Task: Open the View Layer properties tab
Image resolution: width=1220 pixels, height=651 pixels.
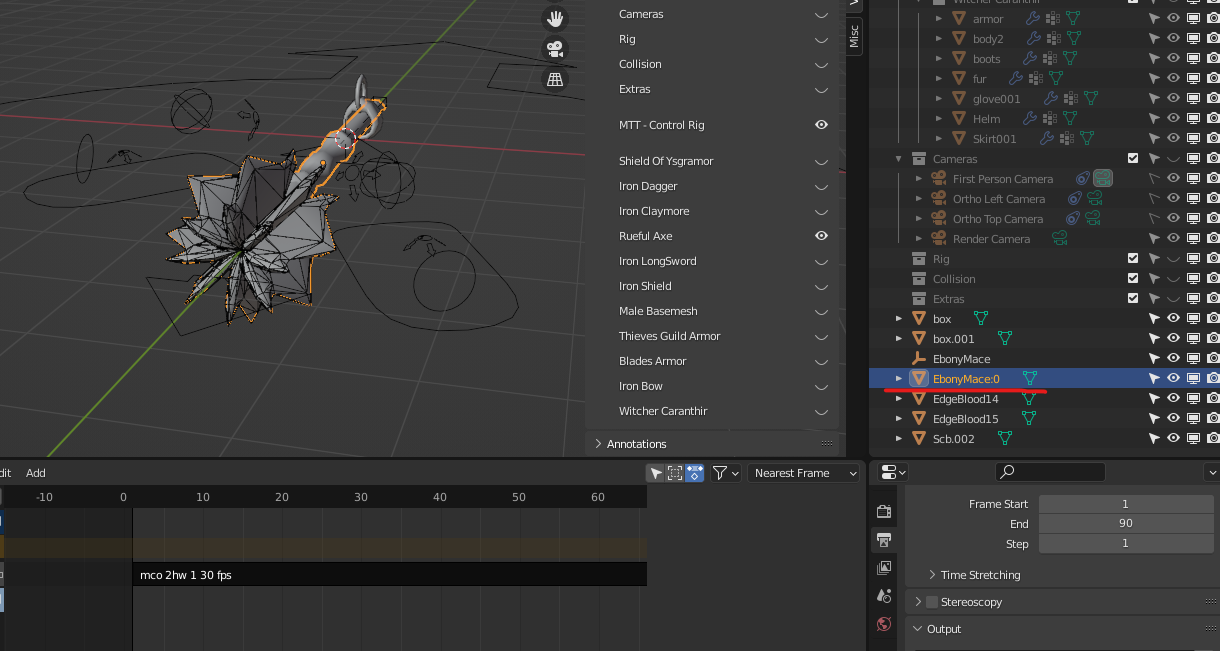Action: (884, 568)
